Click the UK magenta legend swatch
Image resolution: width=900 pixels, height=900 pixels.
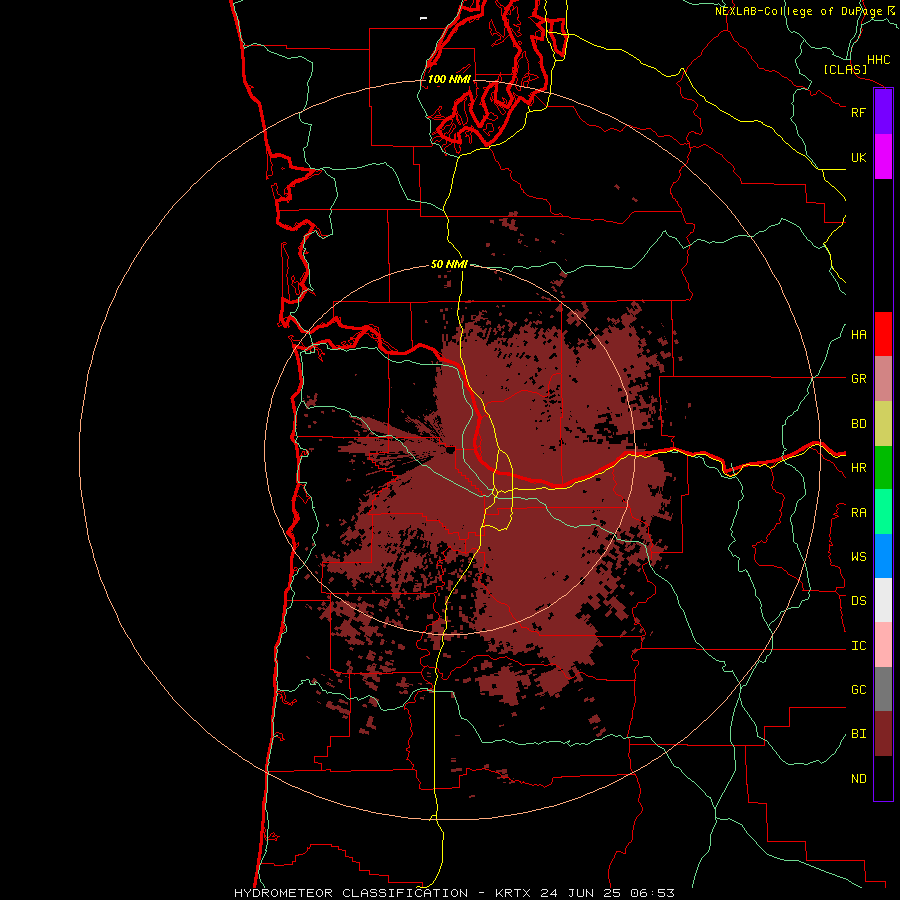[x=883, y=157]
